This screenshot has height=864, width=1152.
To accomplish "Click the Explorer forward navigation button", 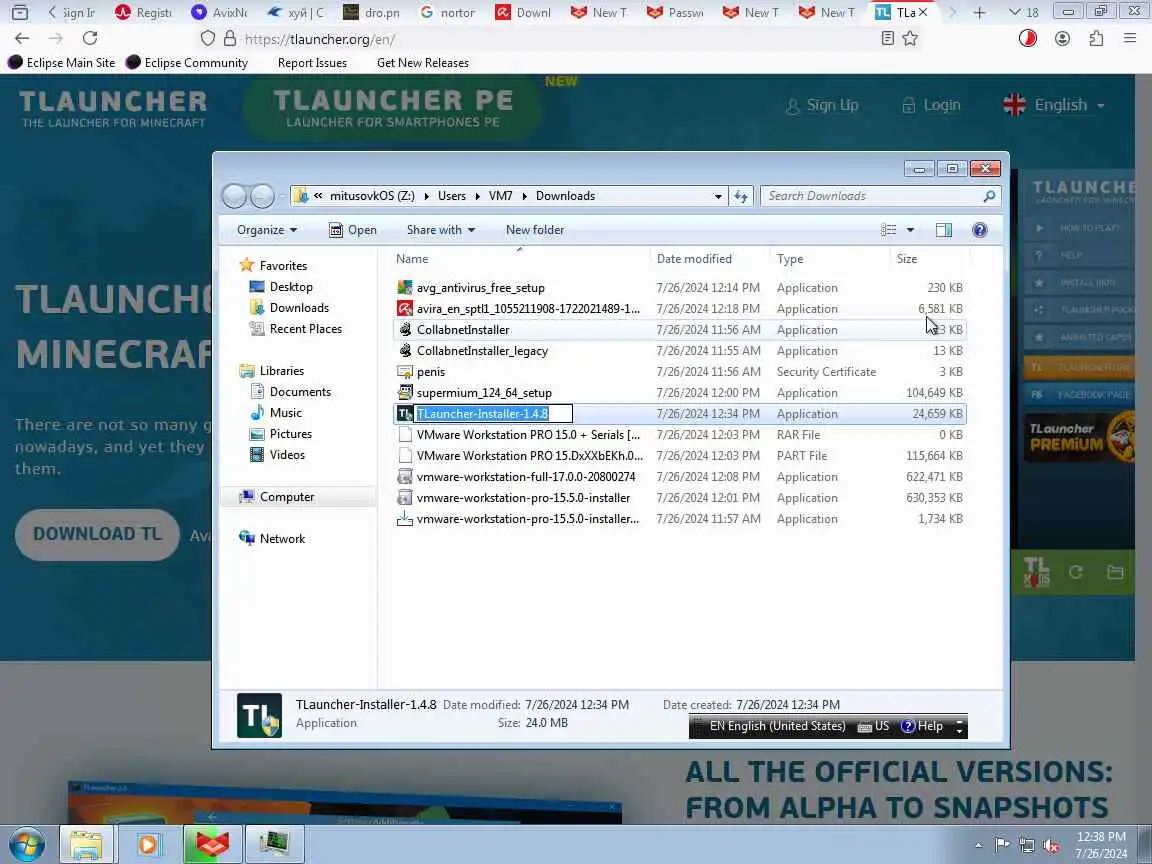I will coord(262,196).
